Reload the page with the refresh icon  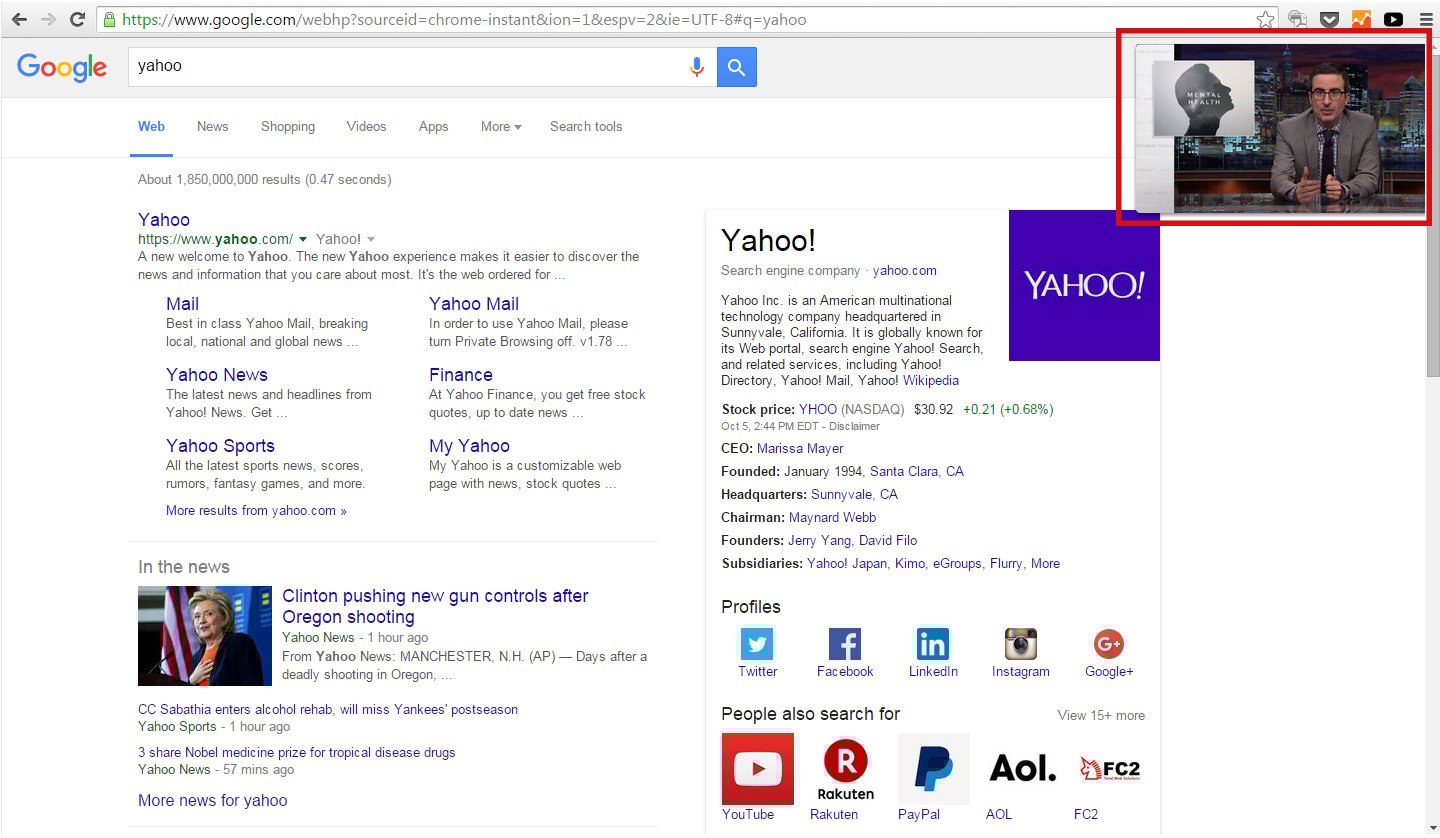pyautogui.click(x=77, y=19)
